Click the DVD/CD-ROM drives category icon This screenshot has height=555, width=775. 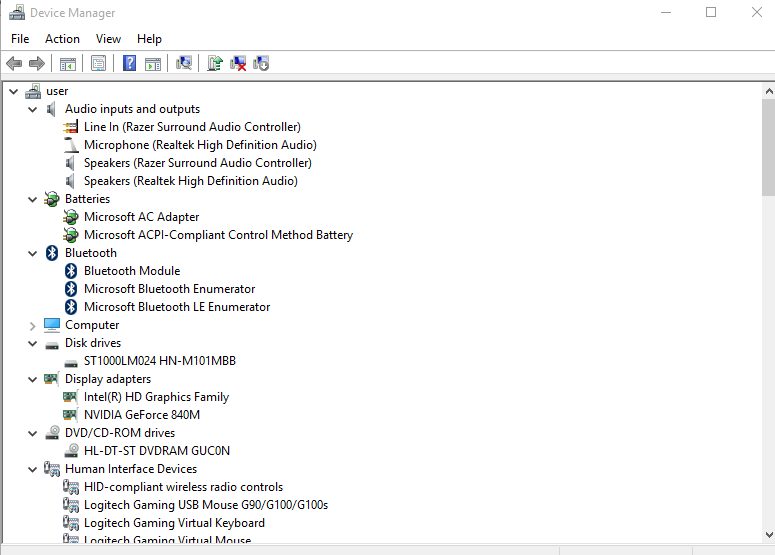point(52,433)
